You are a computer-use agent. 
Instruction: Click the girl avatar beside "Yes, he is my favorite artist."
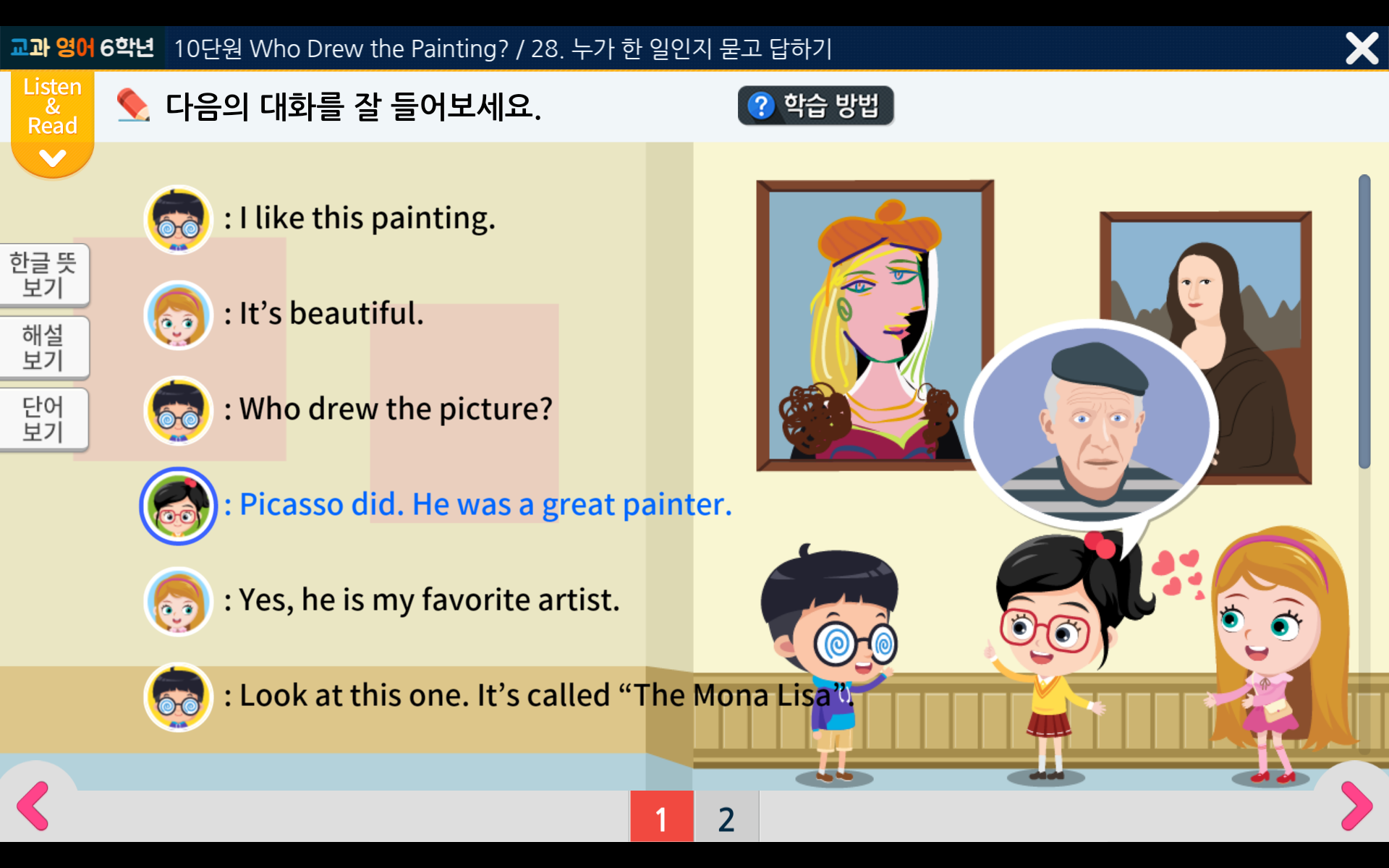click(178, 602)
